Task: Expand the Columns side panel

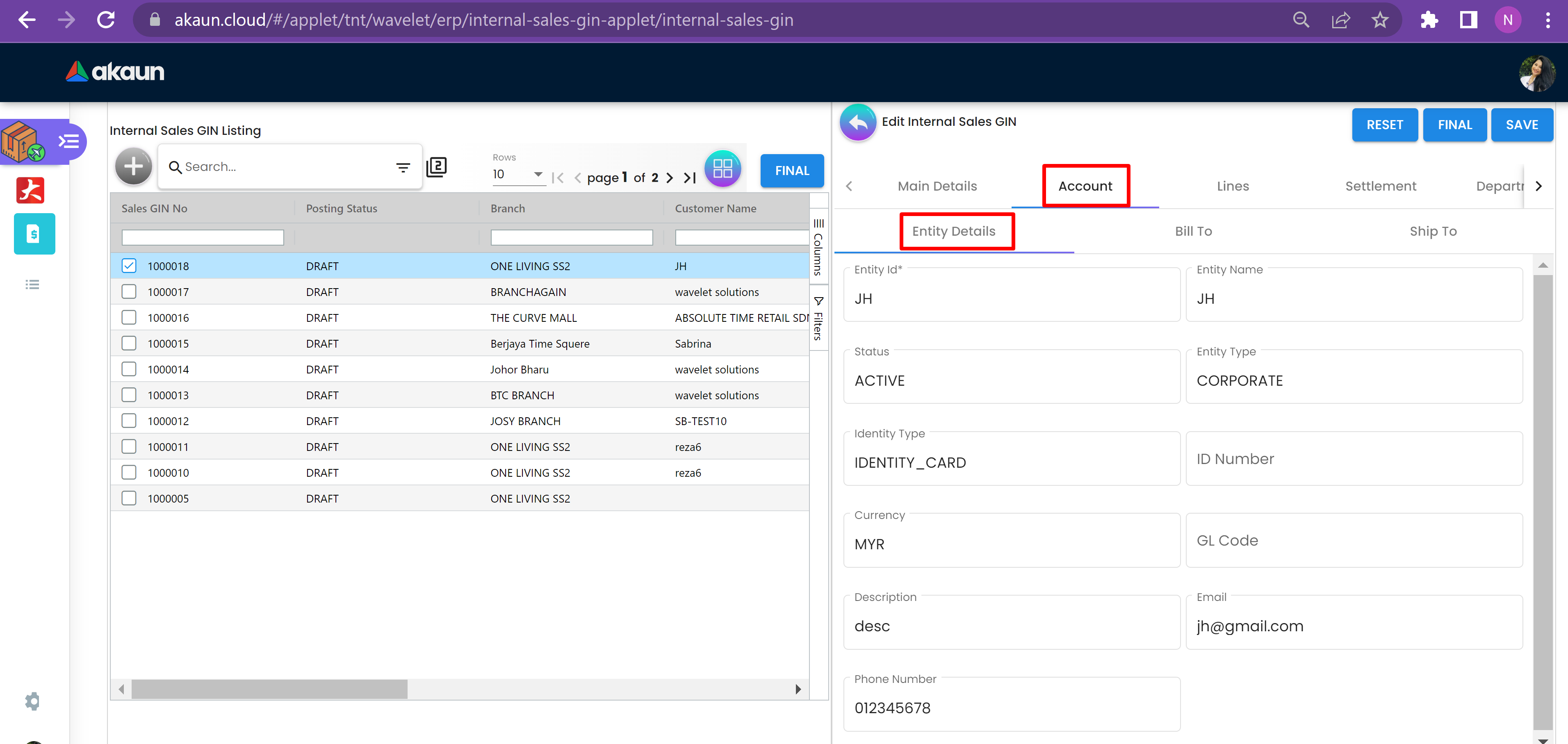Action: coord(818,246)
